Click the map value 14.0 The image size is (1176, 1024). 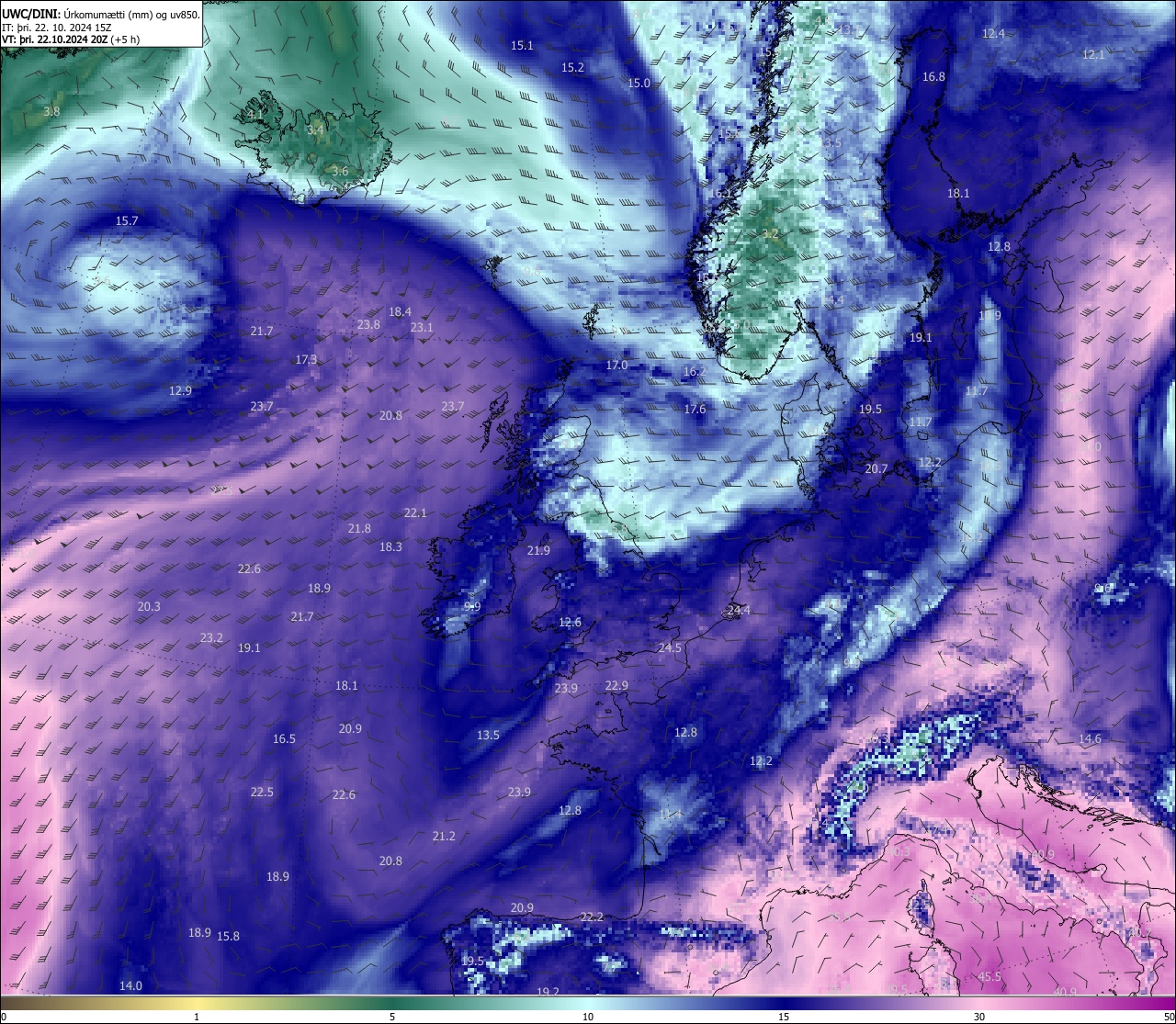coord(130,985)
